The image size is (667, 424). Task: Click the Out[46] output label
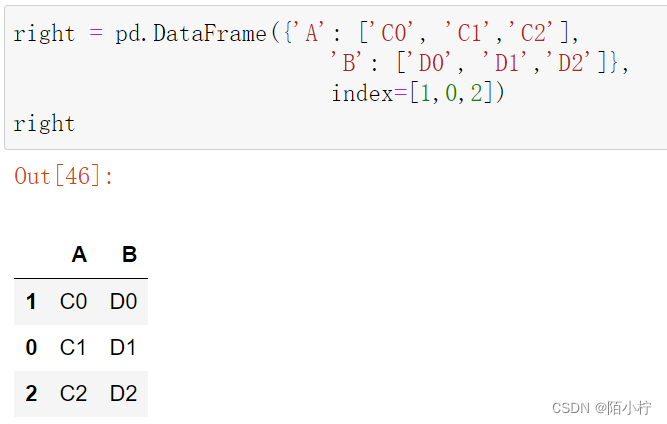pos(64,176)
